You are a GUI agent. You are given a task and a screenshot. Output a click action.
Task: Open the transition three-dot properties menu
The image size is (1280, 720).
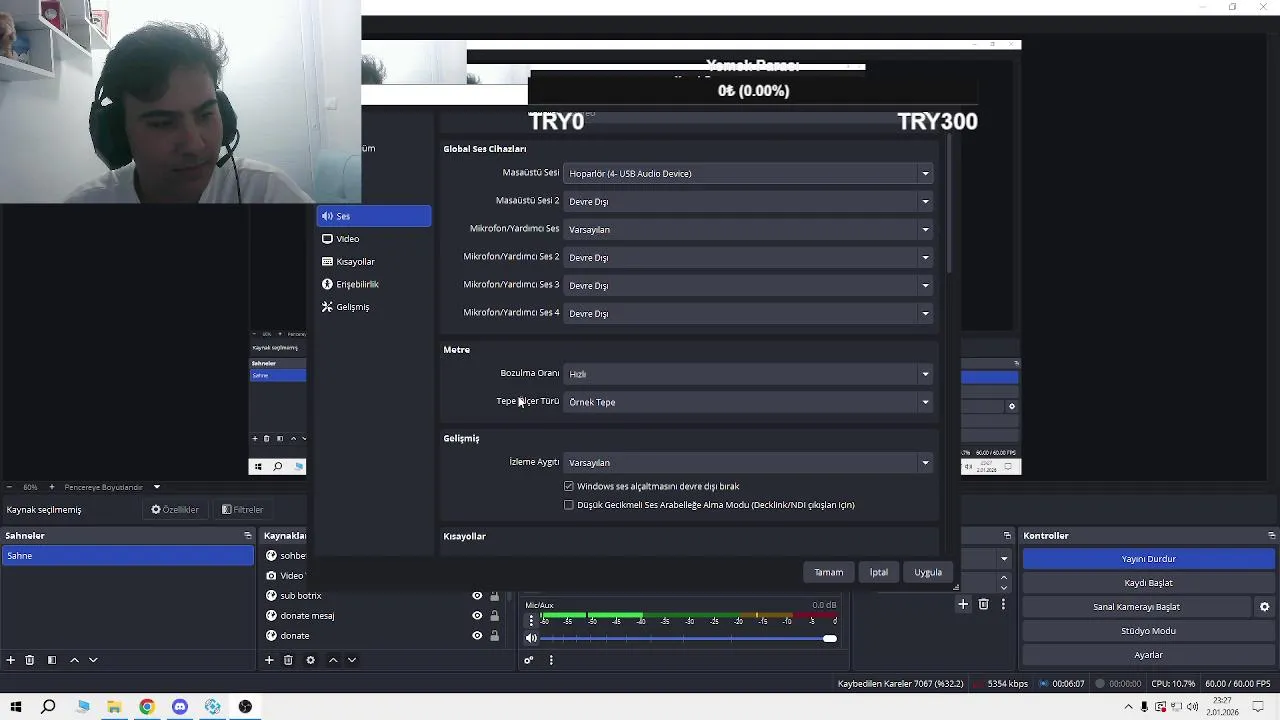click(1003, 604)
